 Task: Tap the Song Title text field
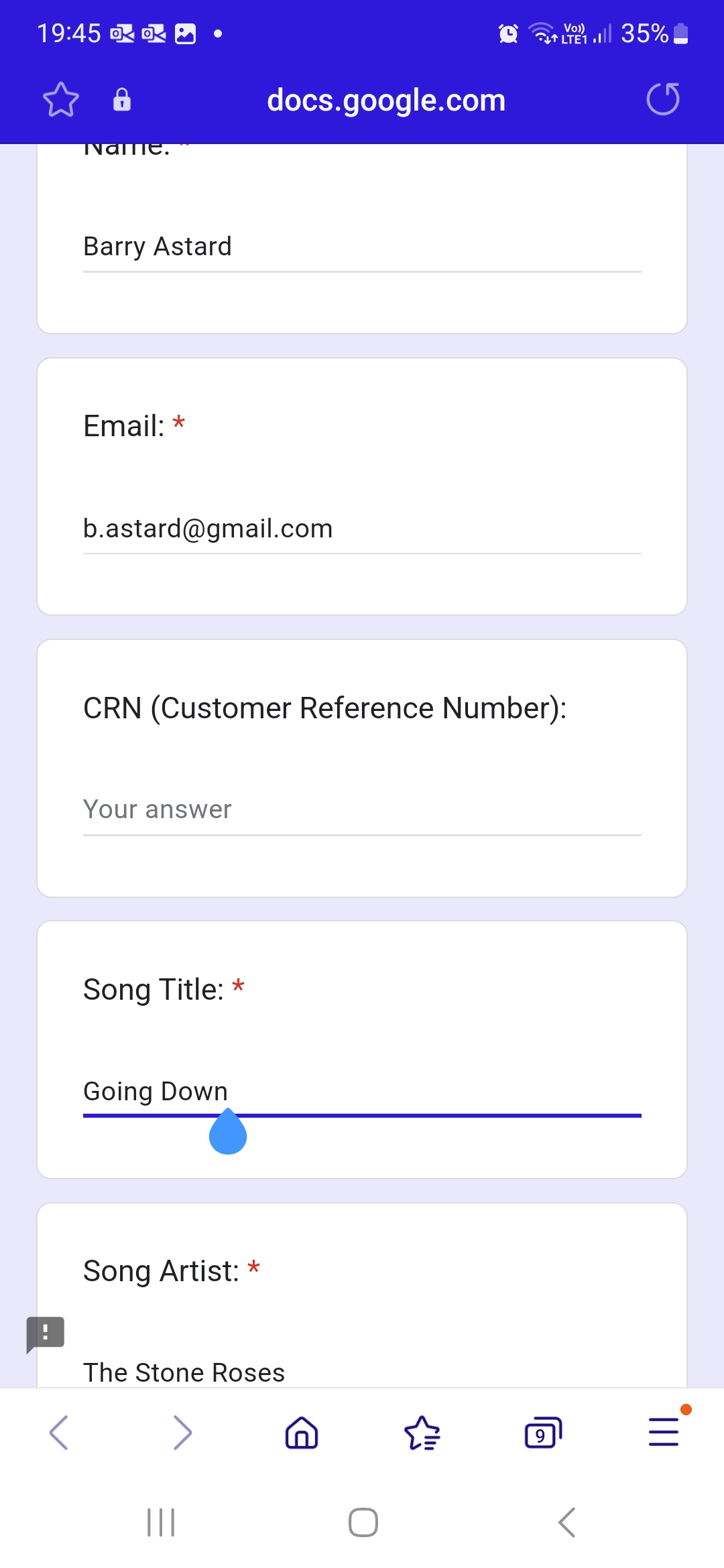tap(362, 1092)
